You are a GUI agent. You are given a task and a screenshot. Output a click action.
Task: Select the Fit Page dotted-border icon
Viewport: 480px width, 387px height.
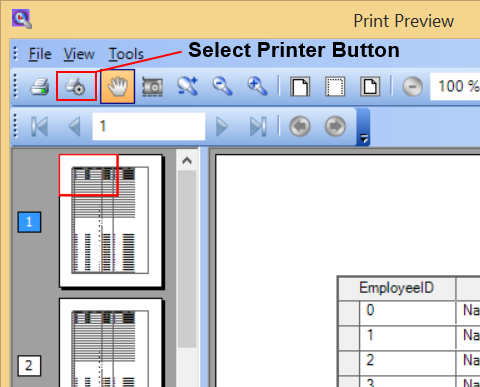click(x=335, y=87)
